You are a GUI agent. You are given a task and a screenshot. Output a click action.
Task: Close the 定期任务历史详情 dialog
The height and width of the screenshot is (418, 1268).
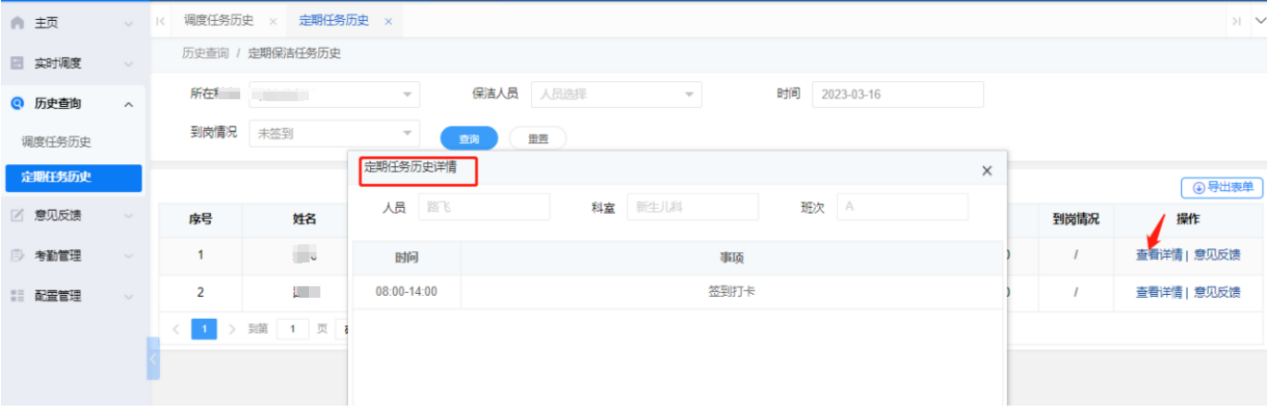click(x=987, y=171)
